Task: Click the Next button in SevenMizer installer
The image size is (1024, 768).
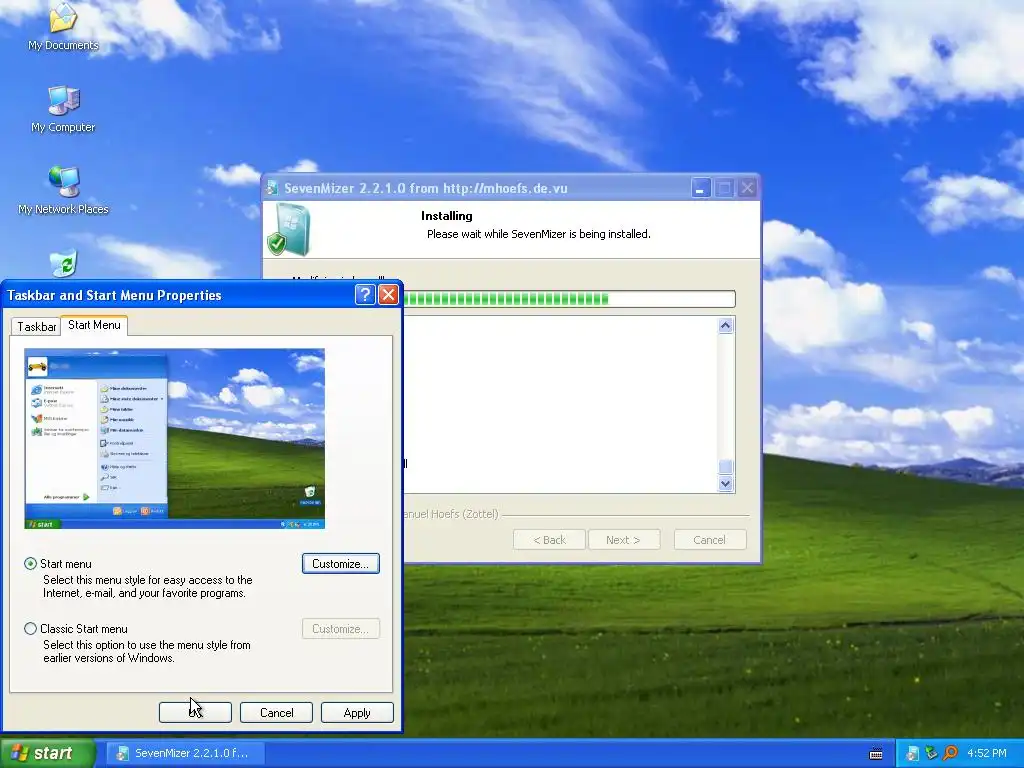Action: point(624,540)
